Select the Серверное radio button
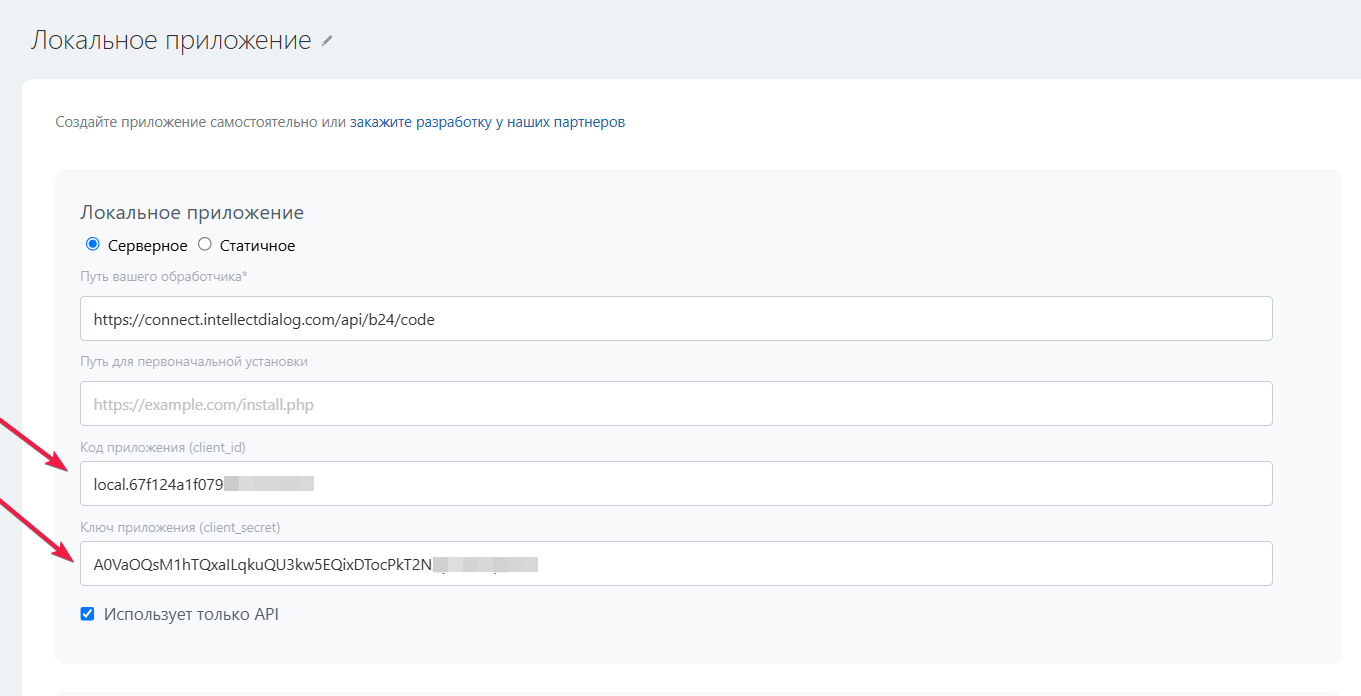The width and height of the screenshot is (1361, 696). click(93, 244)
